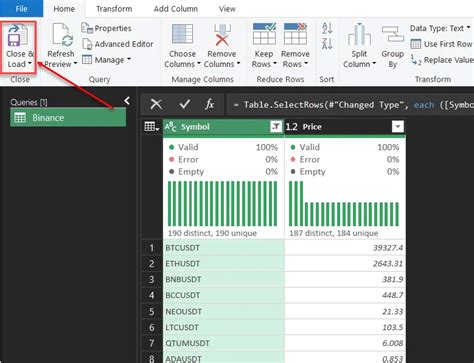474x363 pixels.
Task: Open query Properties
Action: point(106,28)
